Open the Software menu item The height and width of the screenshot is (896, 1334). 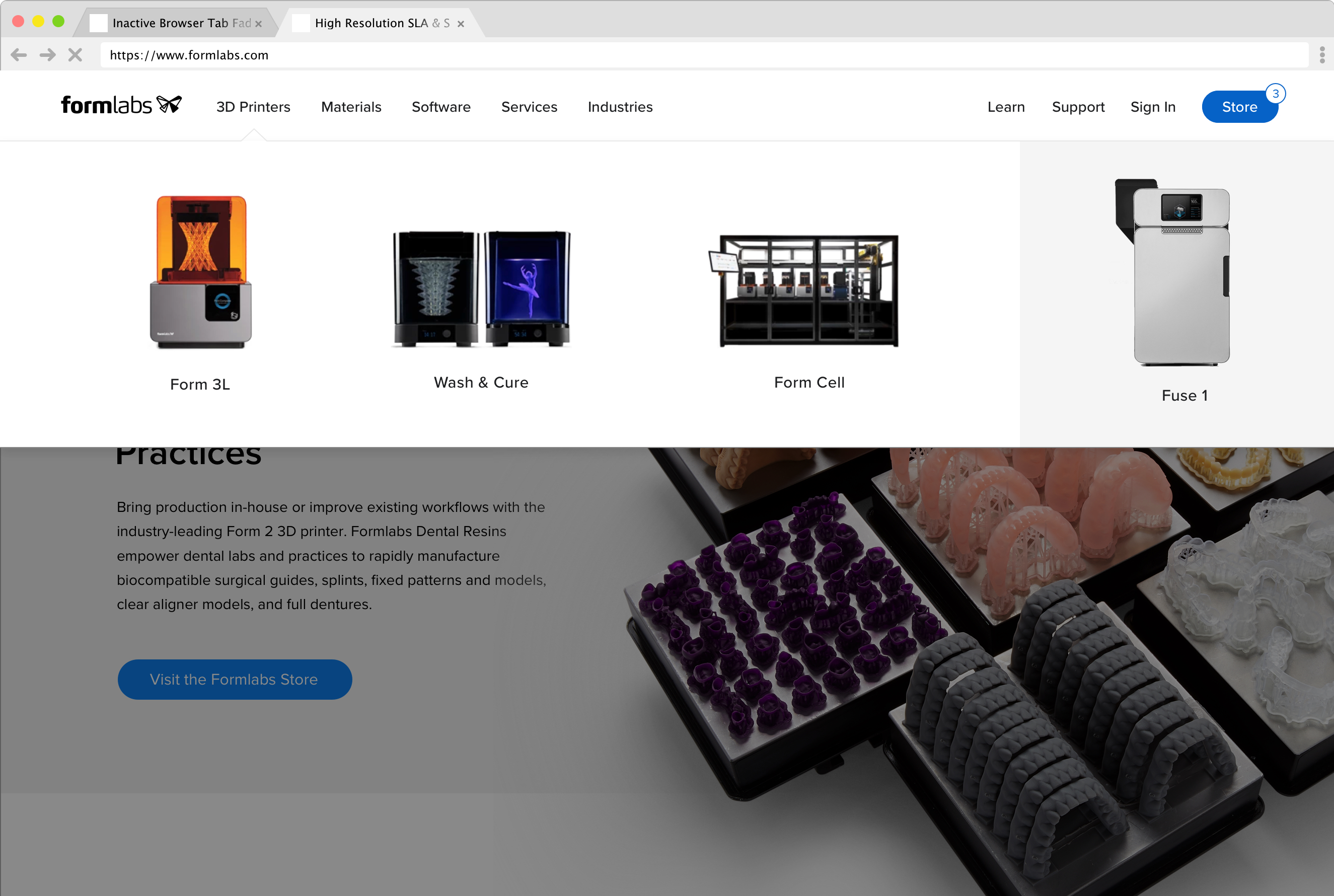coord(441,107)
